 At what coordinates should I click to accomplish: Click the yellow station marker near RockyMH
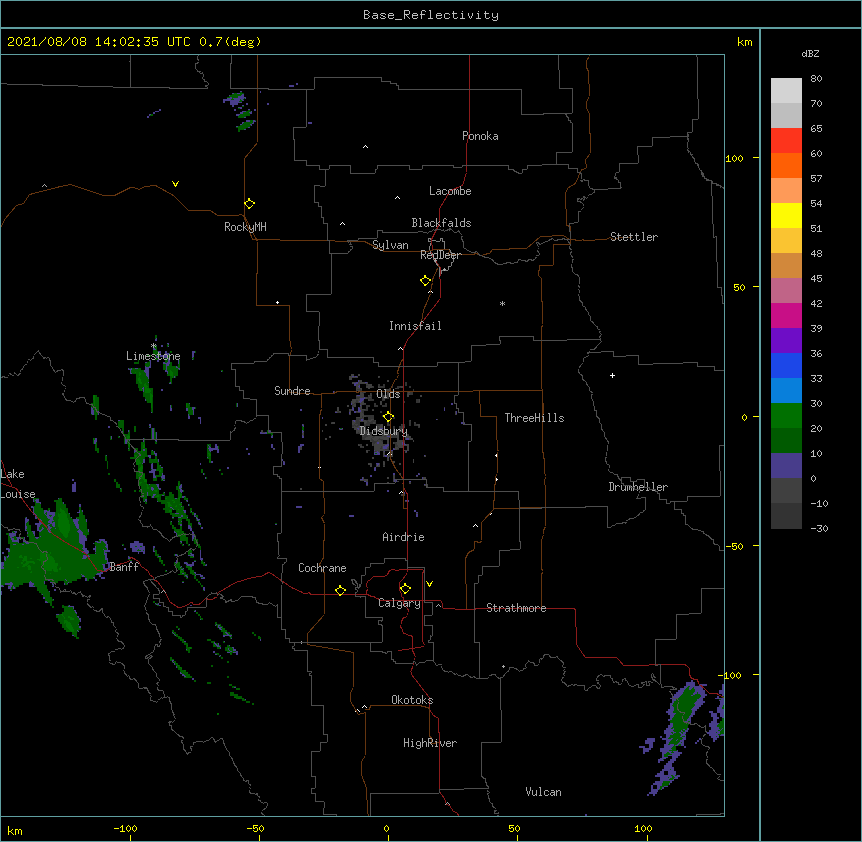pyautogui.click(x=249, y=203)
